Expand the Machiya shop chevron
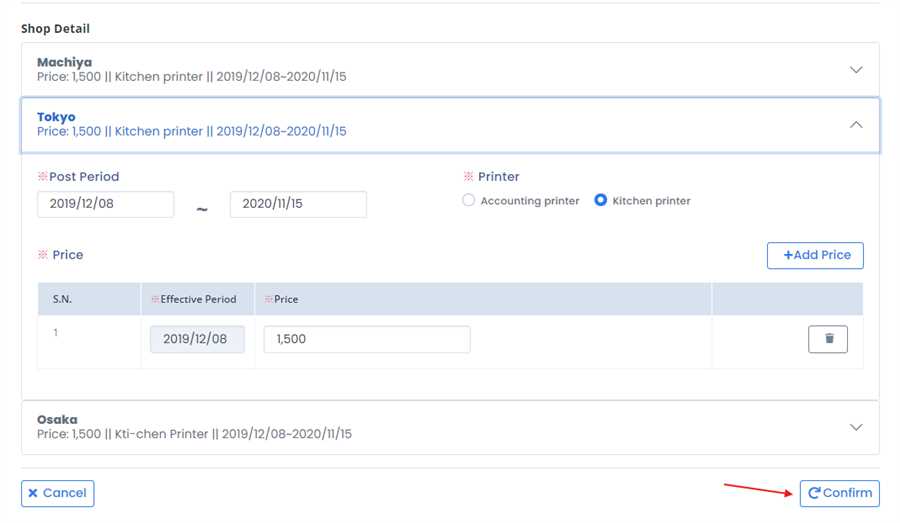This screenshot has height=523, width=900. [856, 70]
